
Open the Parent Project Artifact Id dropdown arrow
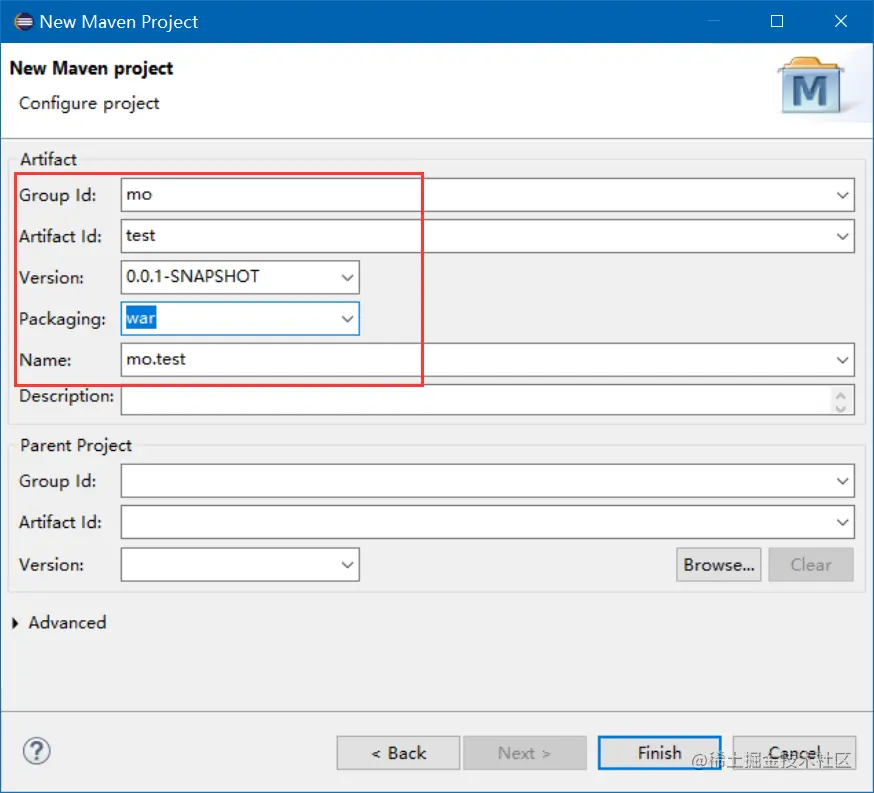coord(842,522)
